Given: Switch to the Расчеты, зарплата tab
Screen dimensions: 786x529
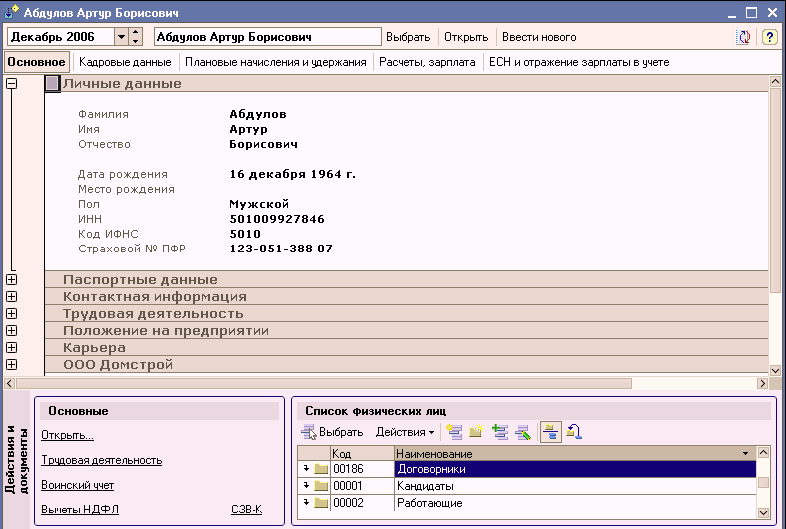Looking at the screenshot, I should (x=427, y=62).
